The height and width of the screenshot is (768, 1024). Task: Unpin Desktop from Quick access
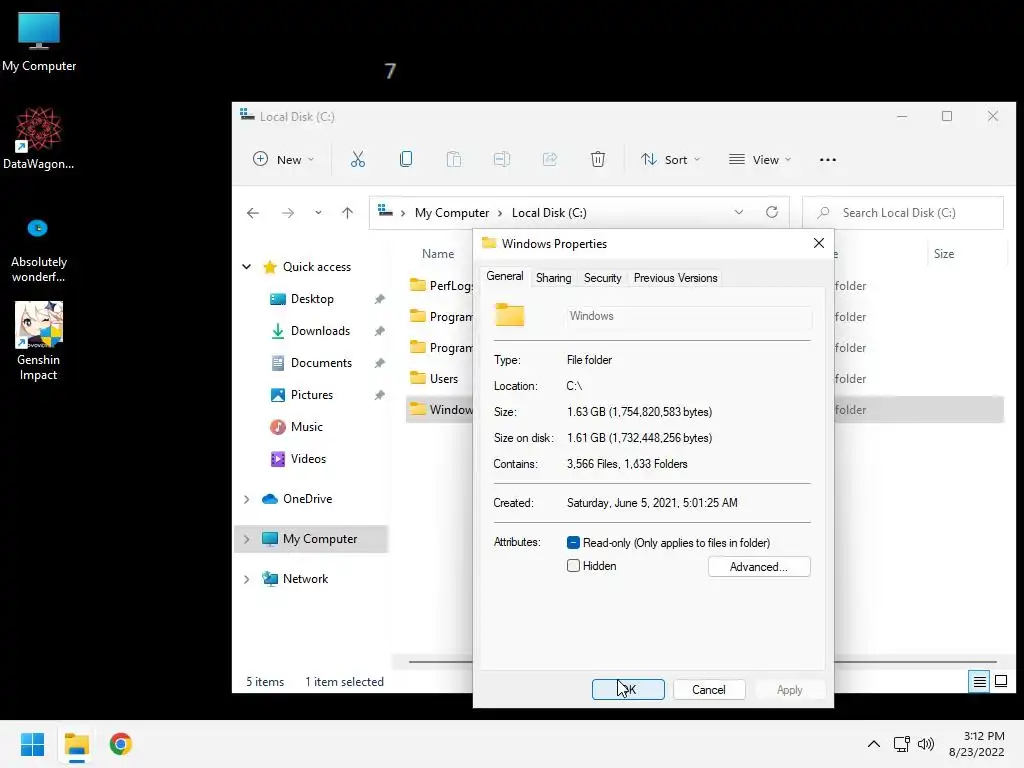pyautogui.click(x=379, y=299)
